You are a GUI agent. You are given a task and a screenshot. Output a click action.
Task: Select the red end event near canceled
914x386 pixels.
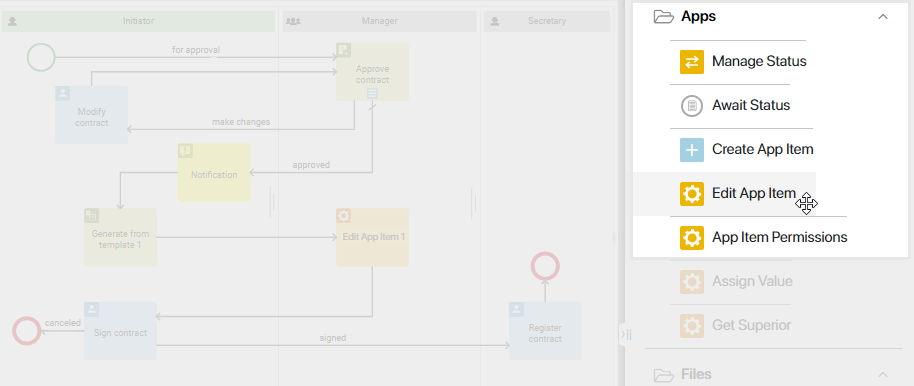(x=27, y=331)
